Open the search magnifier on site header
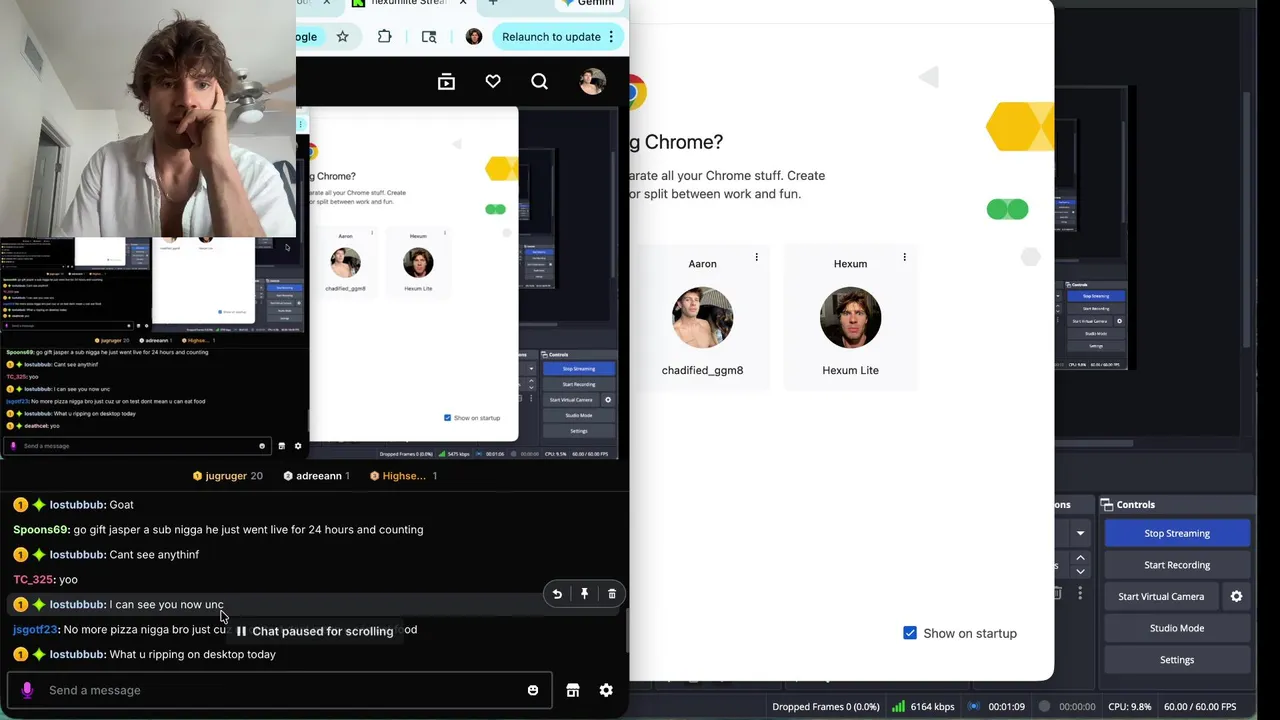The height and width of the screenshot is (720, 1280). pyautogui.click(x=539, y=82)
